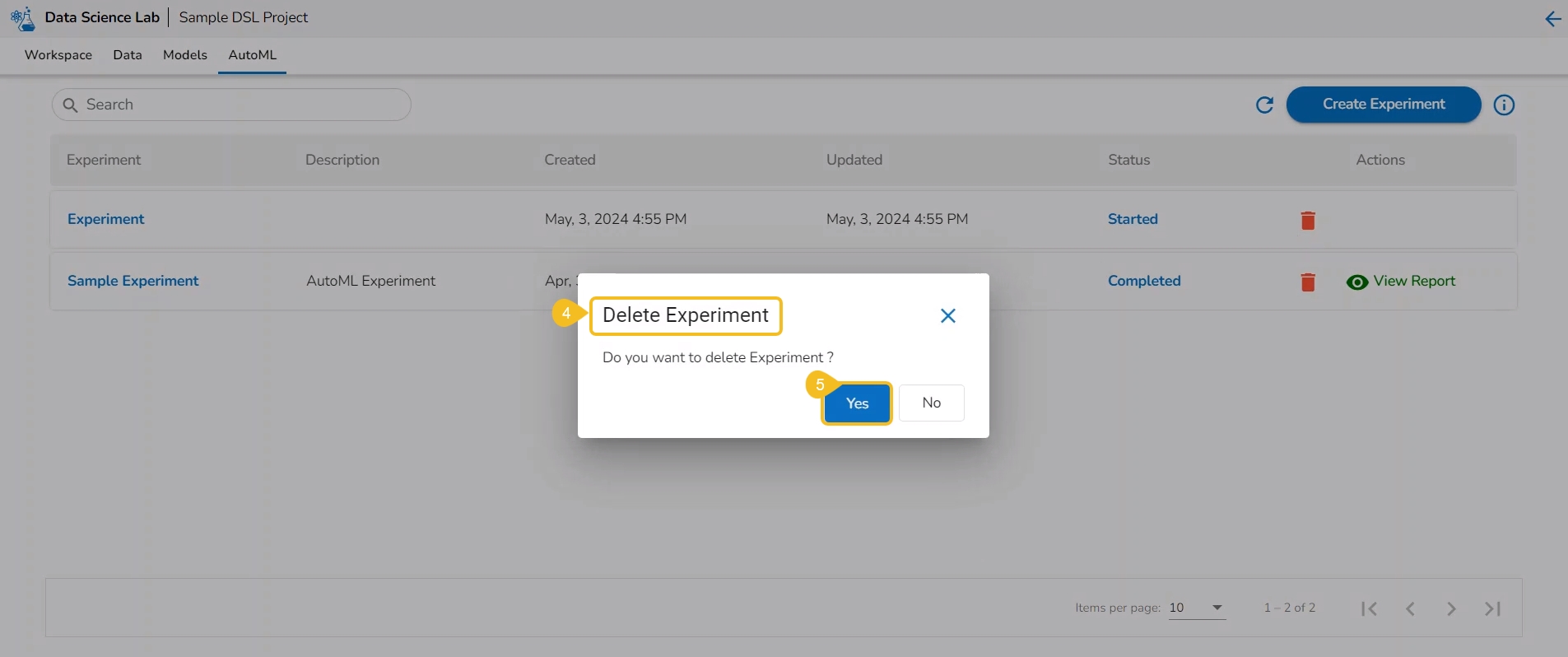The width and height of the screenshot is (1568, 657).
Task: Switch to the Workspace tab
Action: [58, 55]
